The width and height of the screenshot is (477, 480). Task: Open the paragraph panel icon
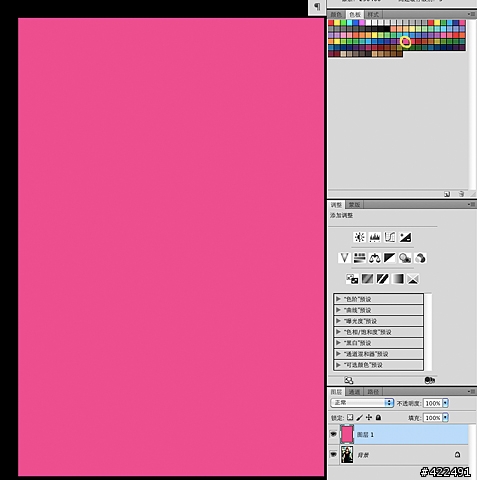[x=317, y=7]
